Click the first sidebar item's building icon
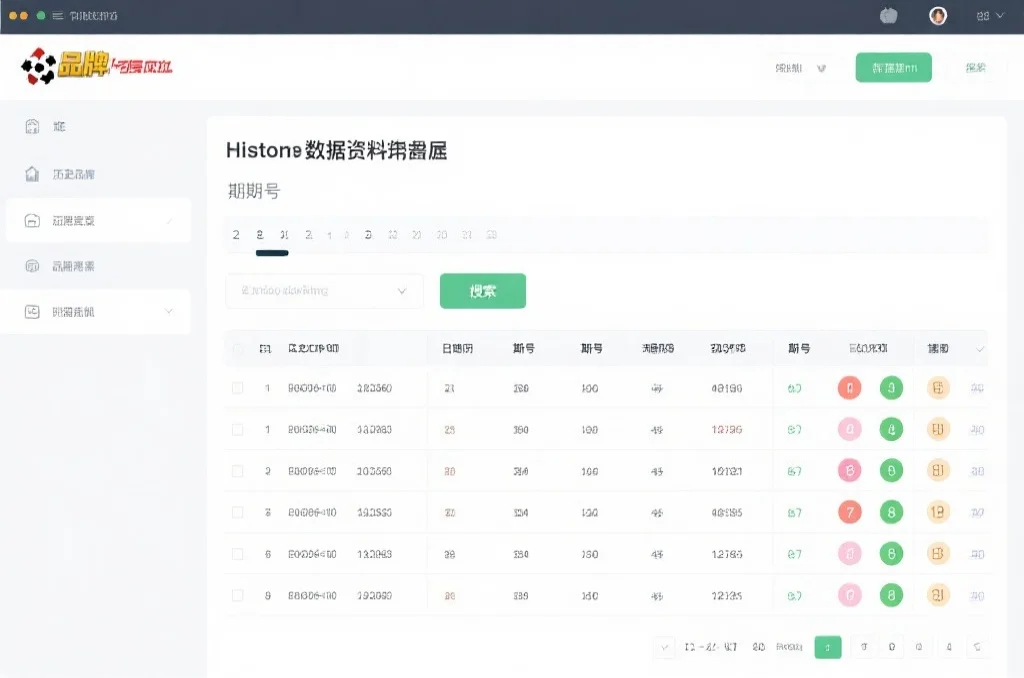The height and width of the screenshot is (678, 1024). [32, 127]
